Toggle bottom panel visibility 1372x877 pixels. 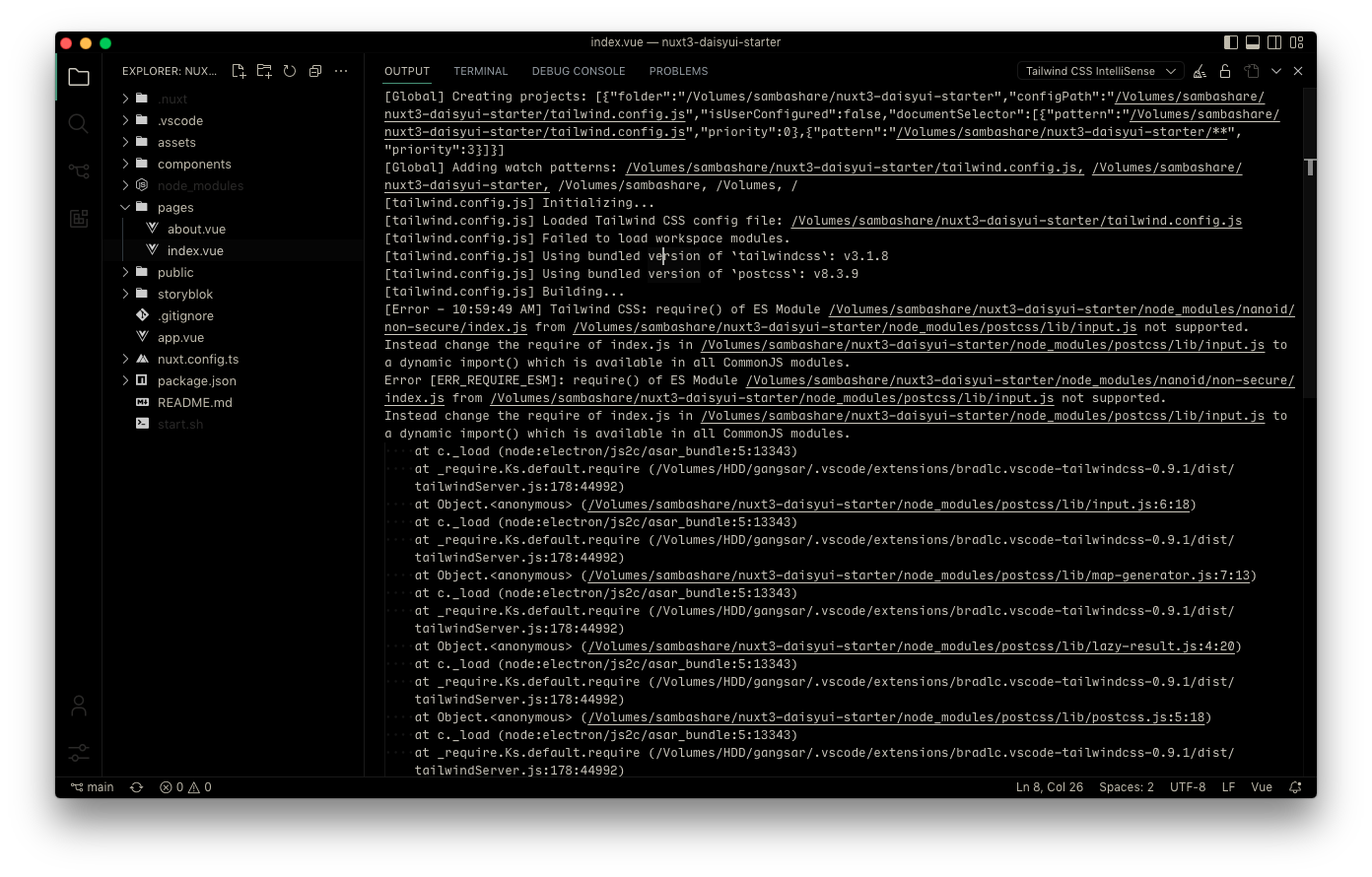(1253, 42)
